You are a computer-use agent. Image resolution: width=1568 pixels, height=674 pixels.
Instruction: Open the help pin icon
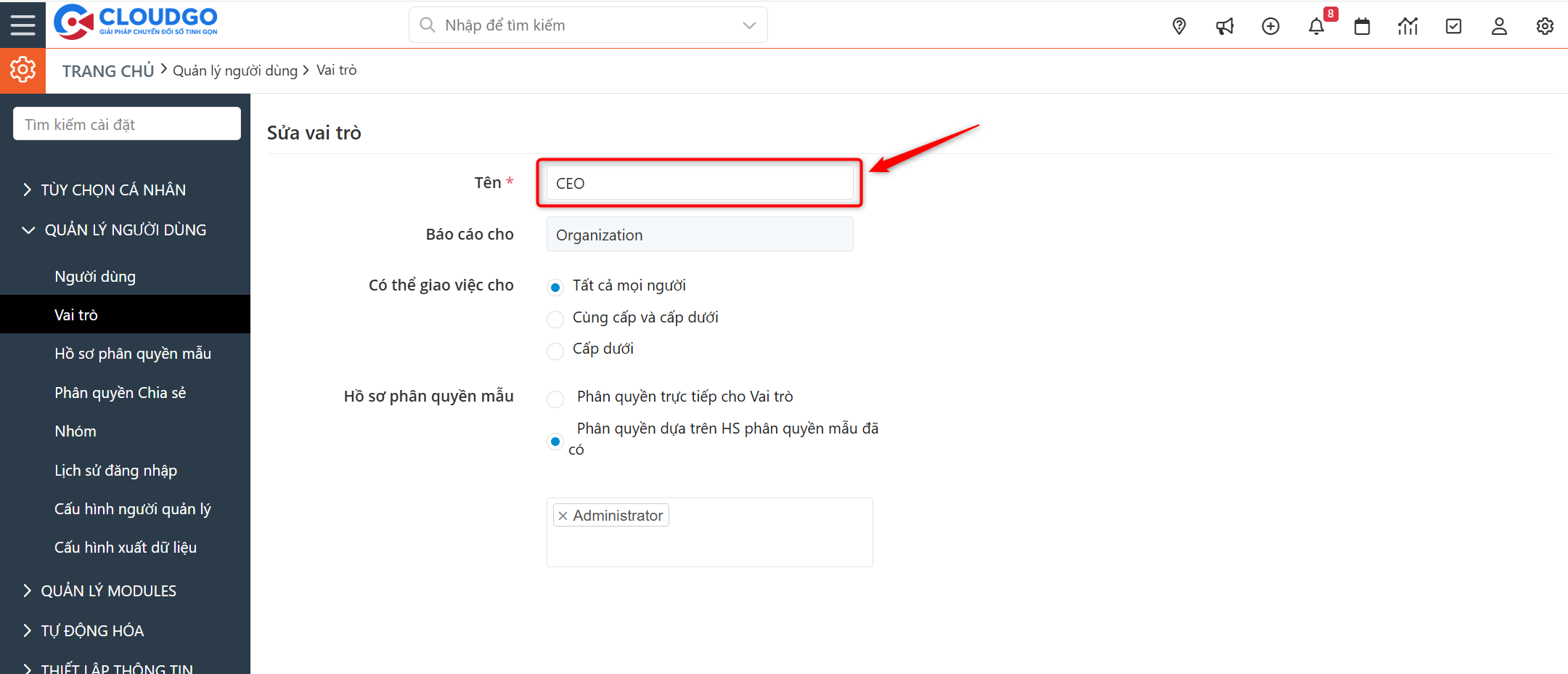pos(1178,25)
